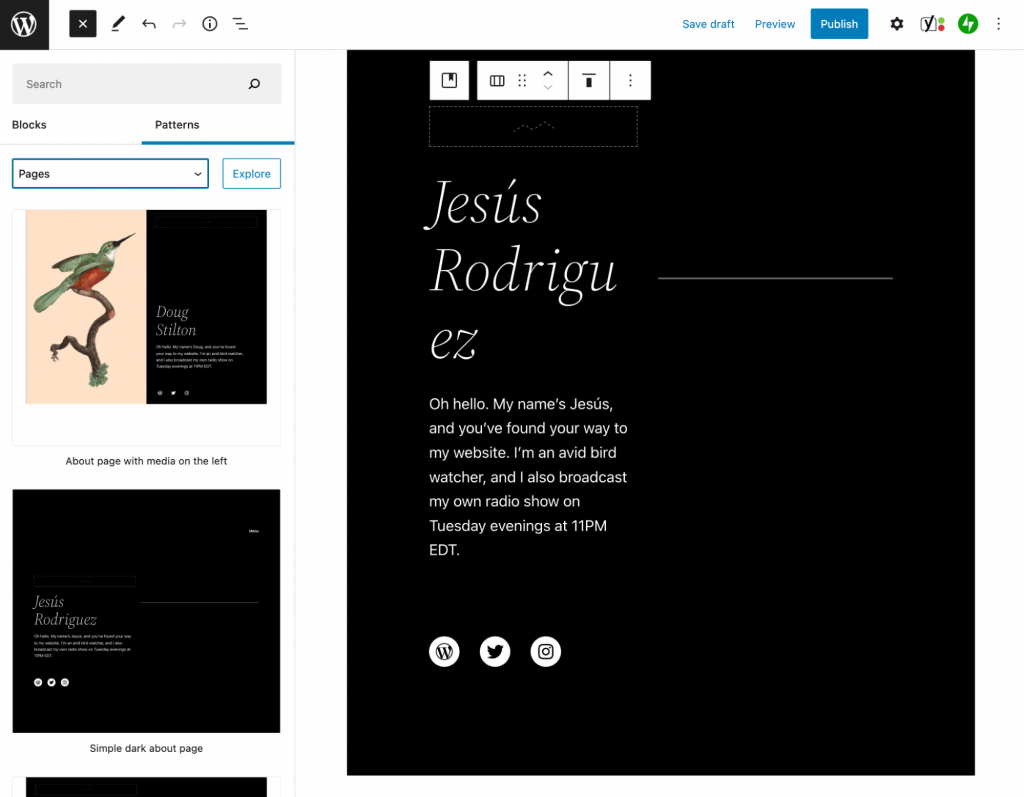Switch to the Blocks tab
Screen dimensions: 1024x797
(29, 125)
